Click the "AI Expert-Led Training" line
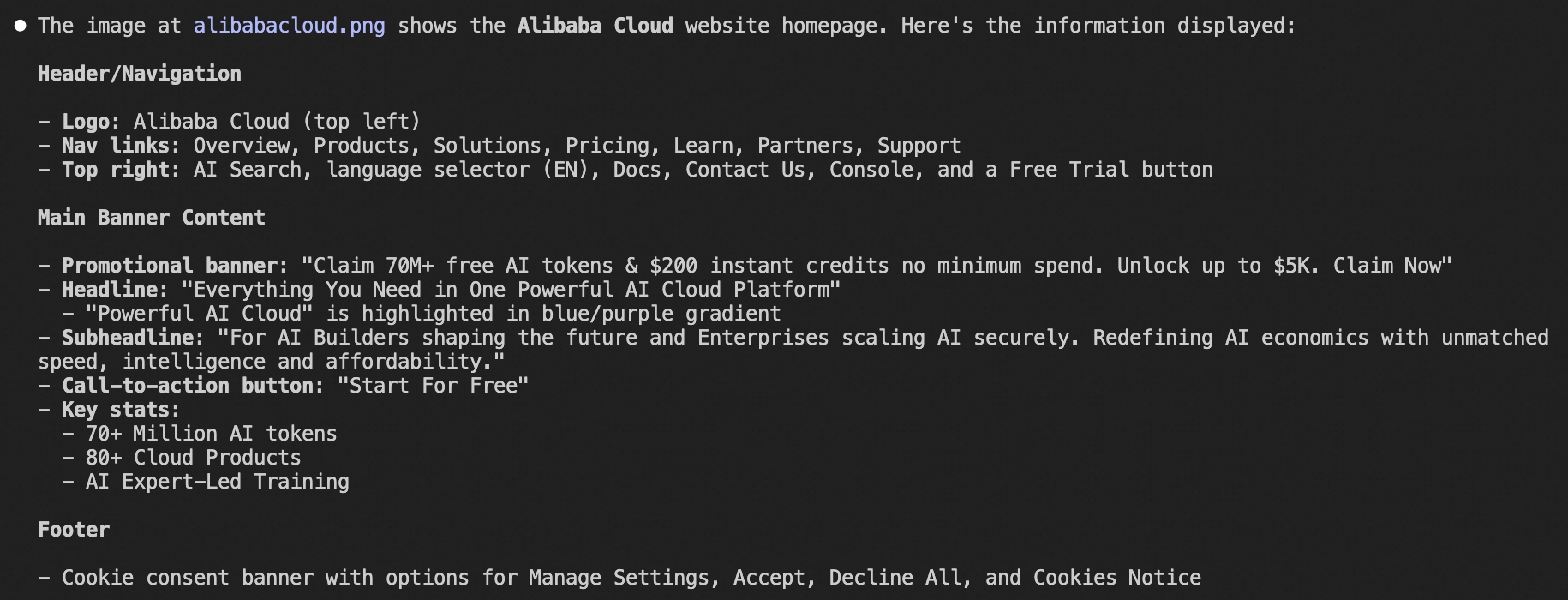Image resolution: width=1568 pixels, height=600 pixels. coord(217,482)
